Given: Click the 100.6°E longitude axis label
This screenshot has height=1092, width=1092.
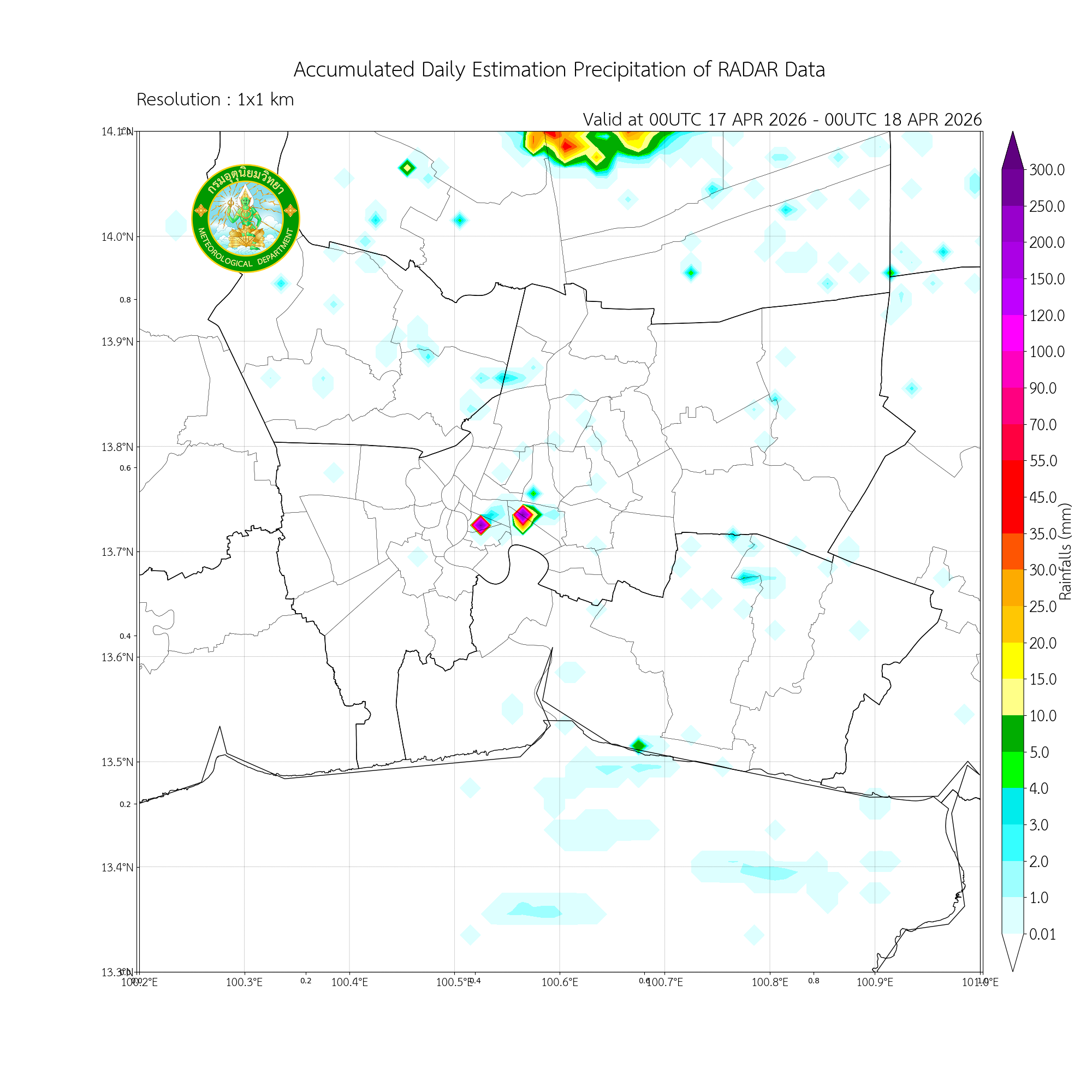Looking at the screenshot, I should point(560,982).
